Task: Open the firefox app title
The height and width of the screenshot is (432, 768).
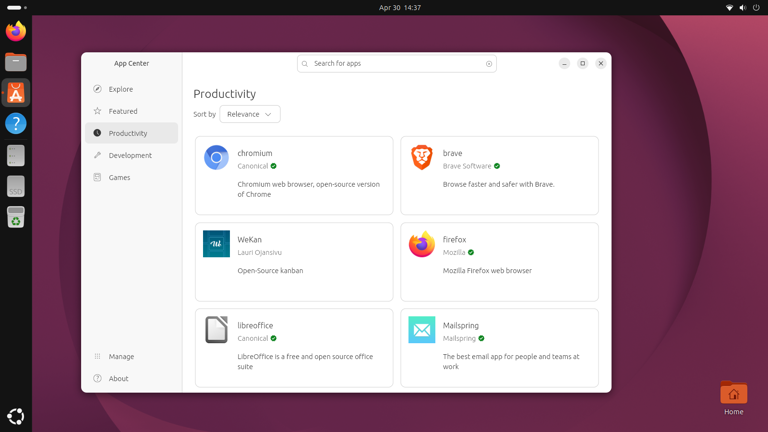Action: click(455, 240)
